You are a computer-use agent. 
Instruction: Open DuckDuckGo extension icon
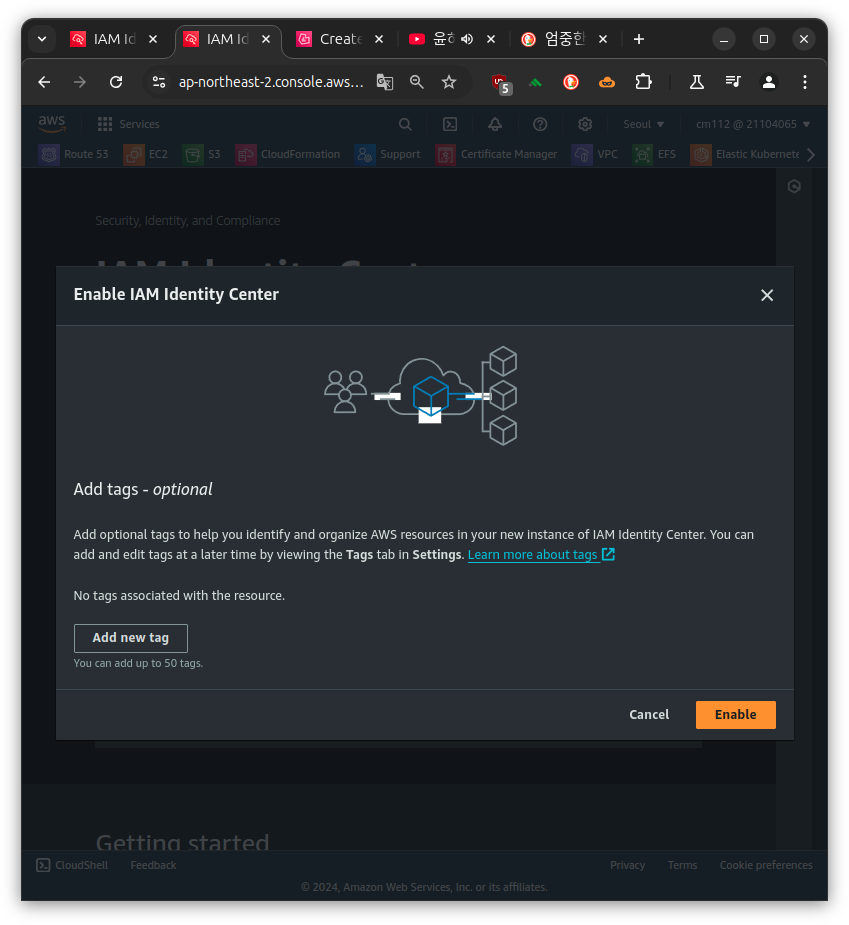click(571, 82)
